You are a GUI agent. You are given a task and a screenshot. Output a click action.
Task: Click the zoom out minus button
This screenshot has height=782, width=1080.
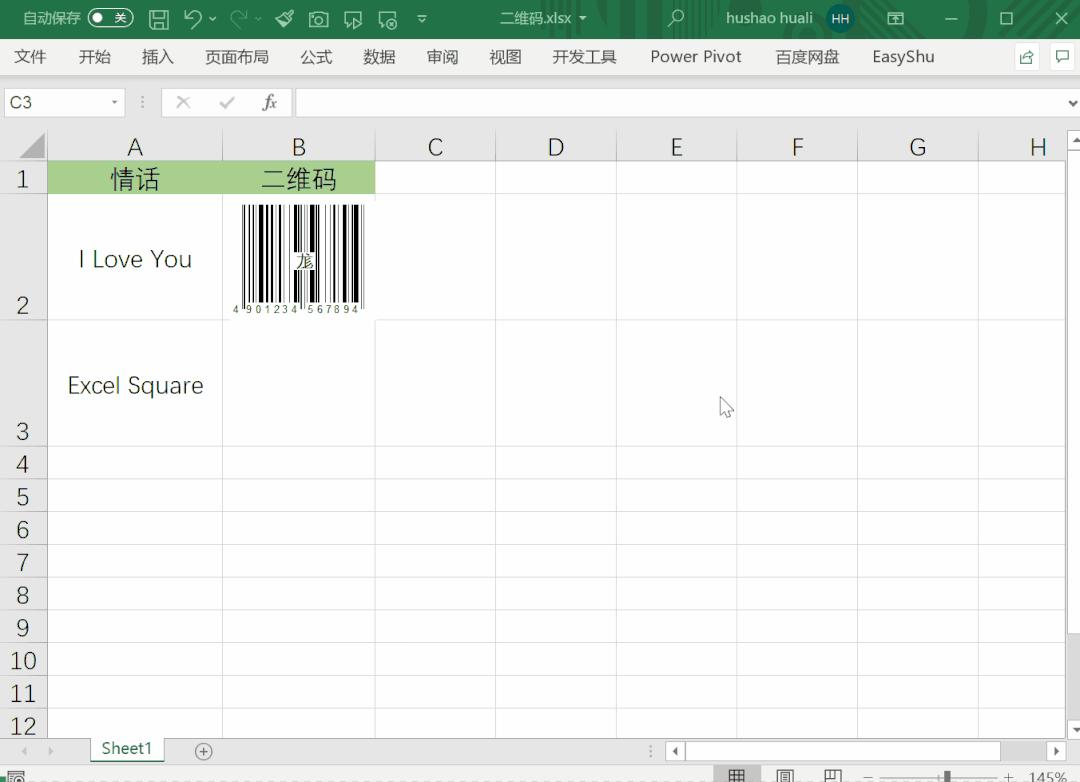[x=868, y=777]
